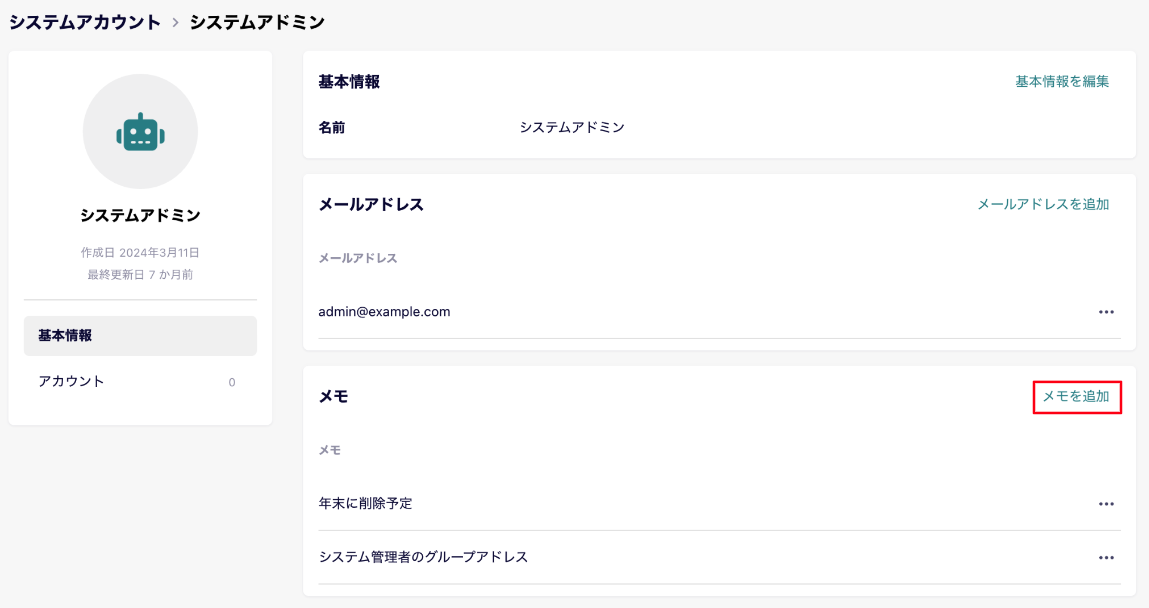Open options for システム管理者のグループアドレス memo
This screenshot has width=1149, height=608.
tap(1106, 557)
